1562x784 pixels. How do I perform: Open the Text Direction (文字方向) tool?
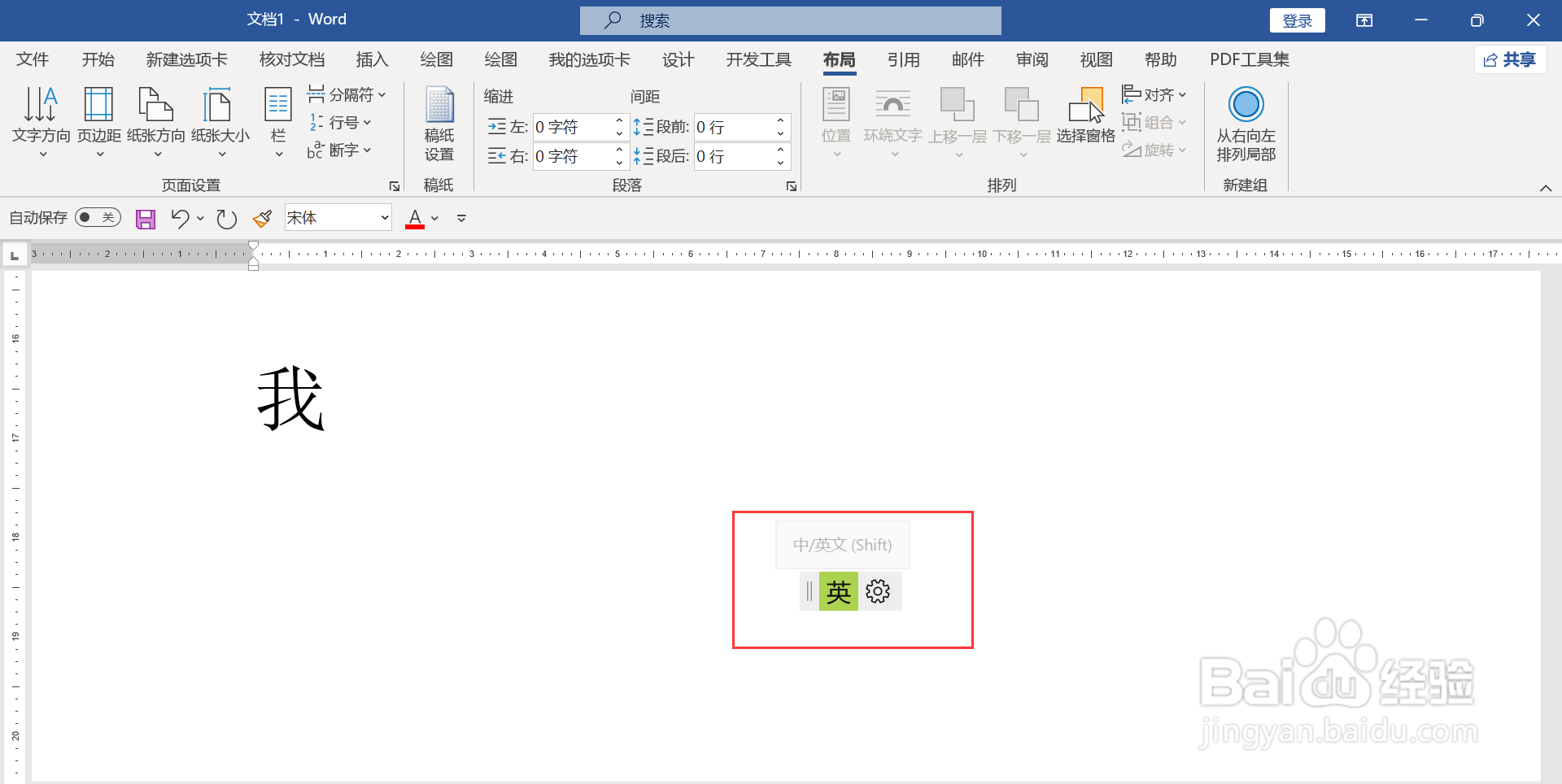pyautogui.click(x=41, y=122)
